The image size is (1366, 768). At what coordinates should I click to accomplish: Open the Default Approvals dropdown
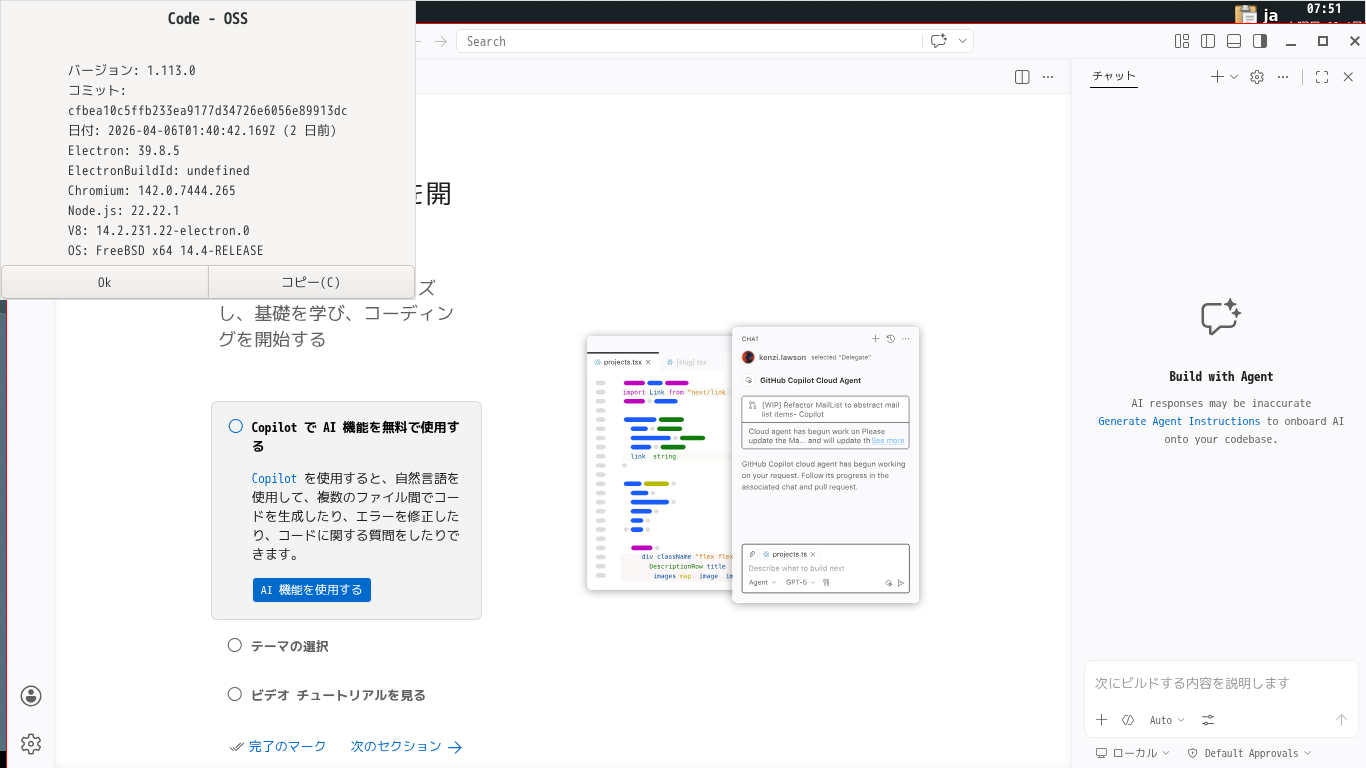(1248, 753)
